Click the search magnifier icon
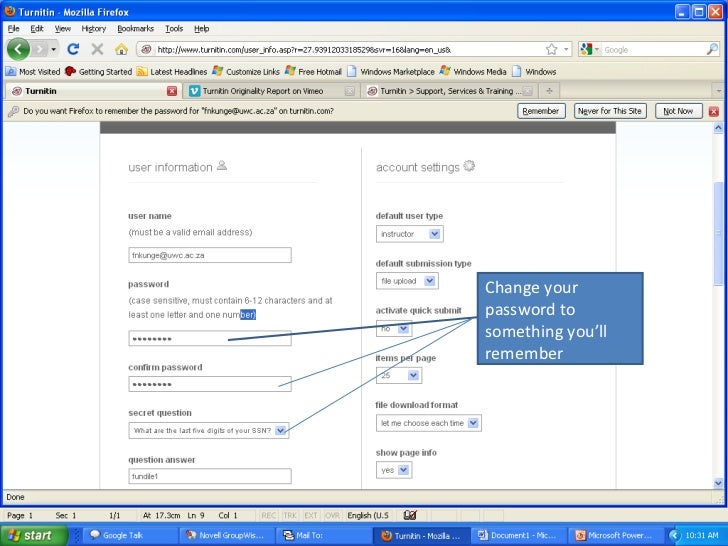This screenshot has width=728, height=546. pos(712,49)
